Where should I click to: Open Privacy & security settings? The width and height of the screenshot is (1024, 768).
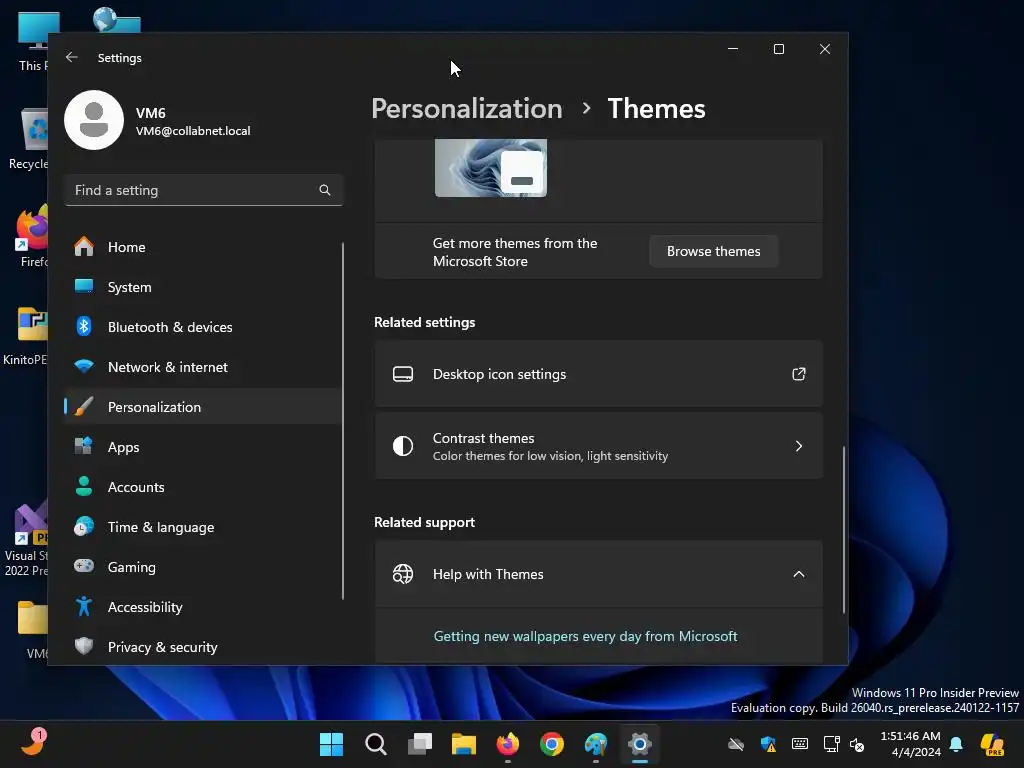pos(202,647)
